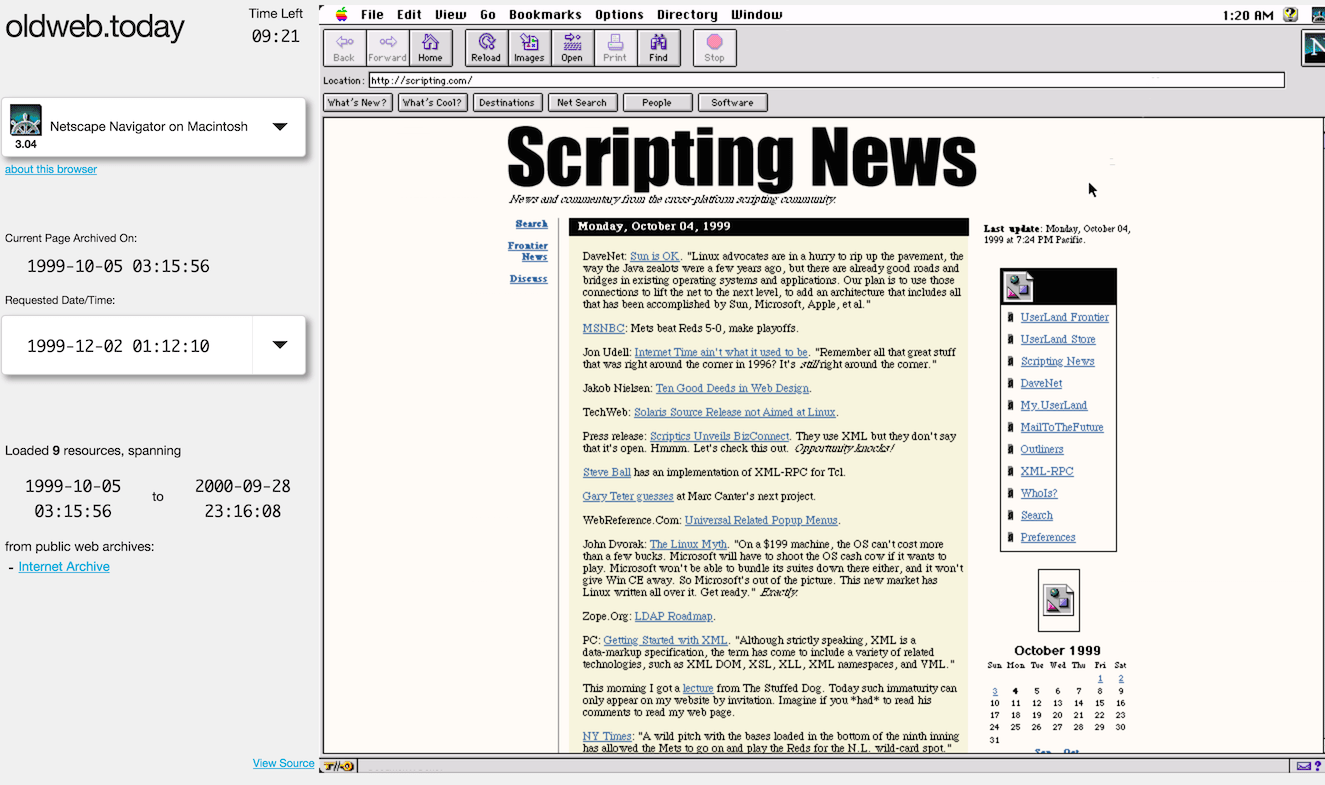Screen dimensions: 1325x785
Task: Click the Net Search button
Action: pos(582,102)
